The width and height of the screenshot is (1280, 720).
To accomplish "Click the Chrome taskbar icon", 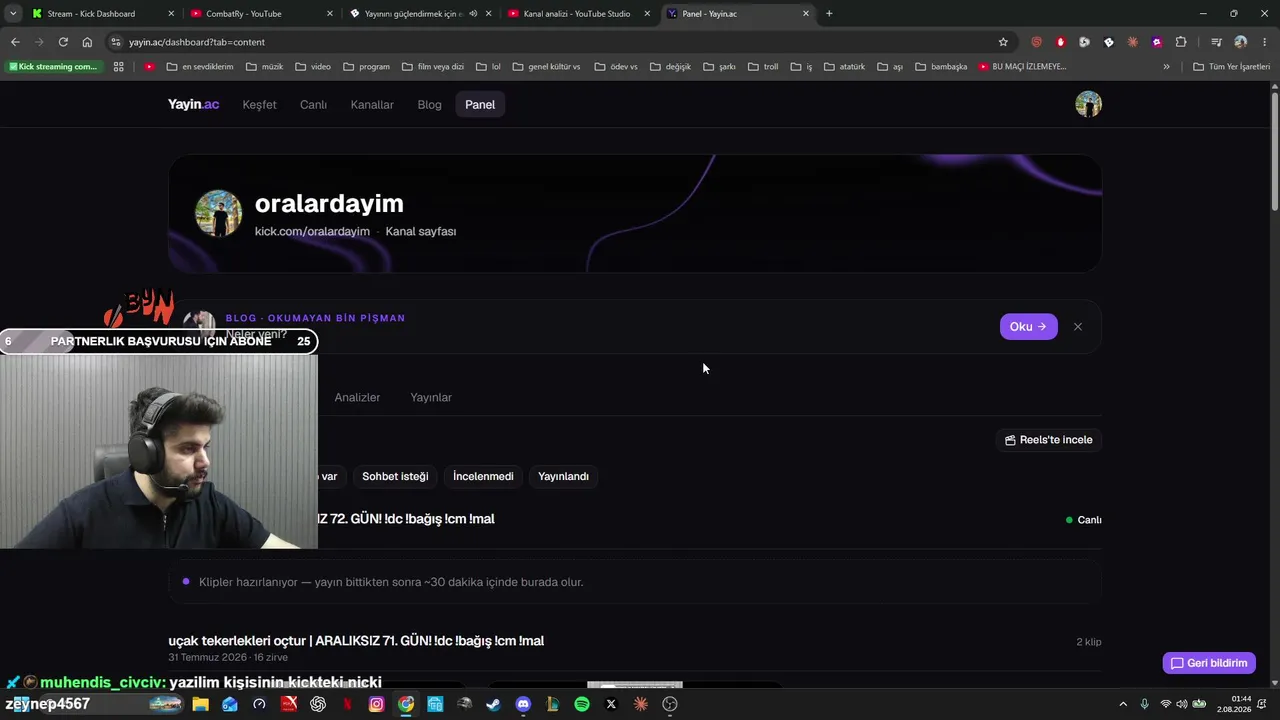I will click(405, 704).
